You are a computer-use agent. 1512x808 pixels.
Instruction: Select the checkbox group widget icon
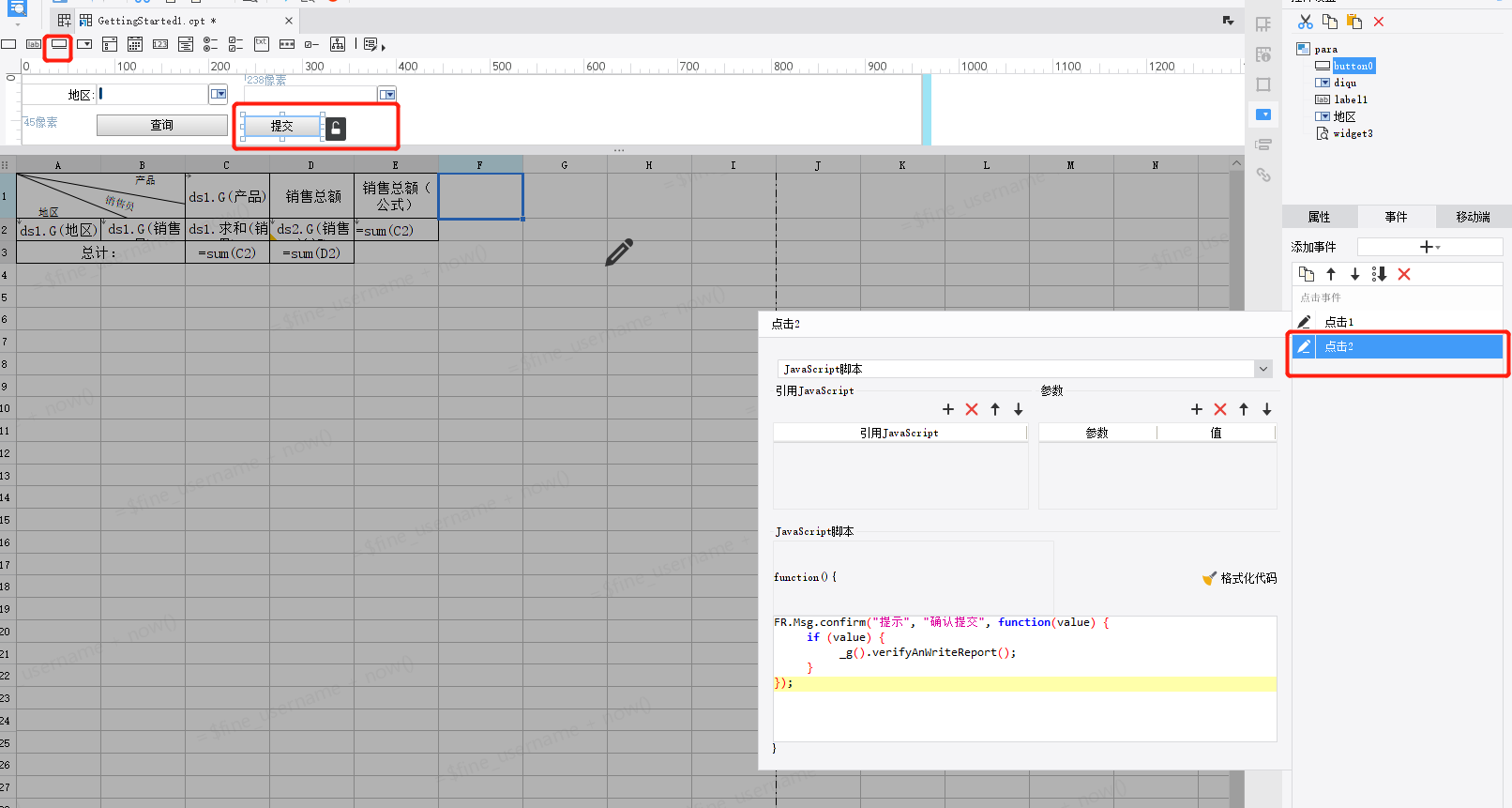pyautogui.click(x=235, y=44)
